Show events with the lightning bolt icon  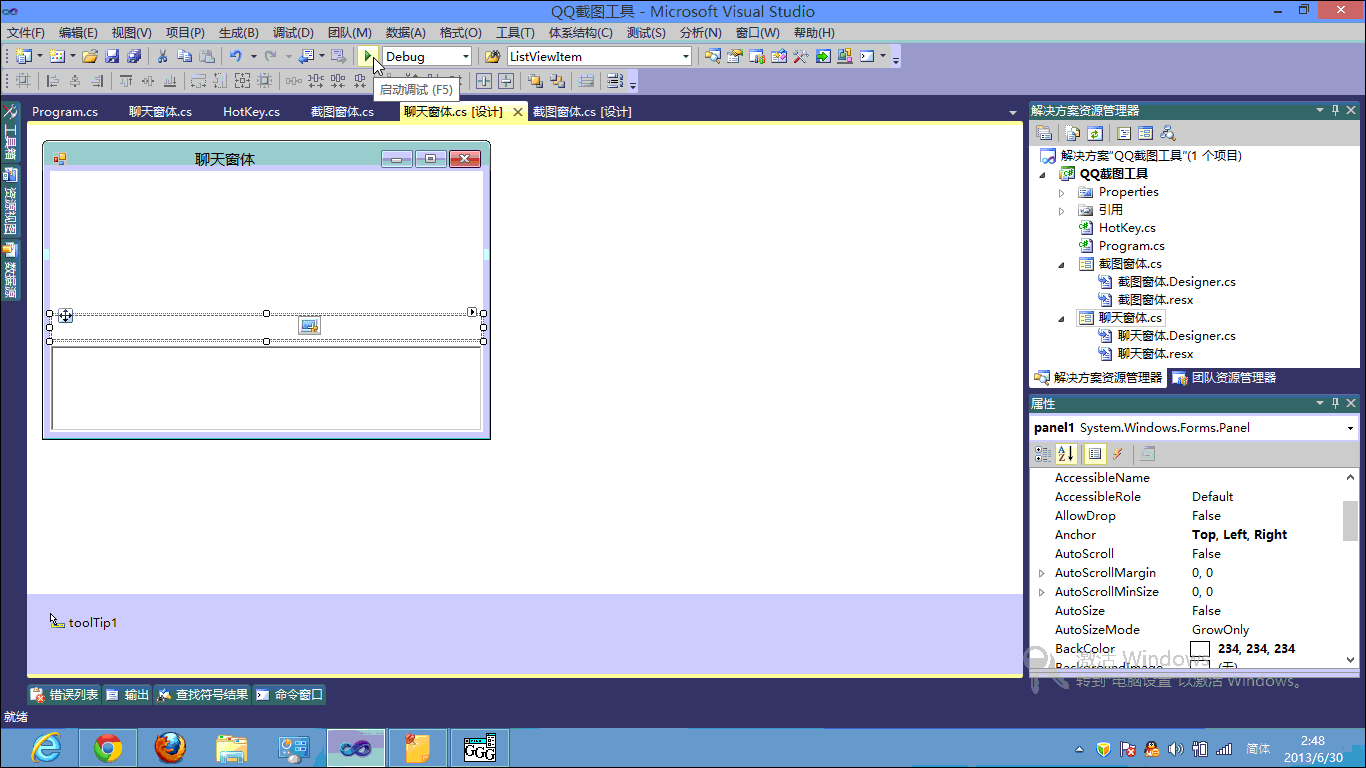click(x=1118, y=454)
